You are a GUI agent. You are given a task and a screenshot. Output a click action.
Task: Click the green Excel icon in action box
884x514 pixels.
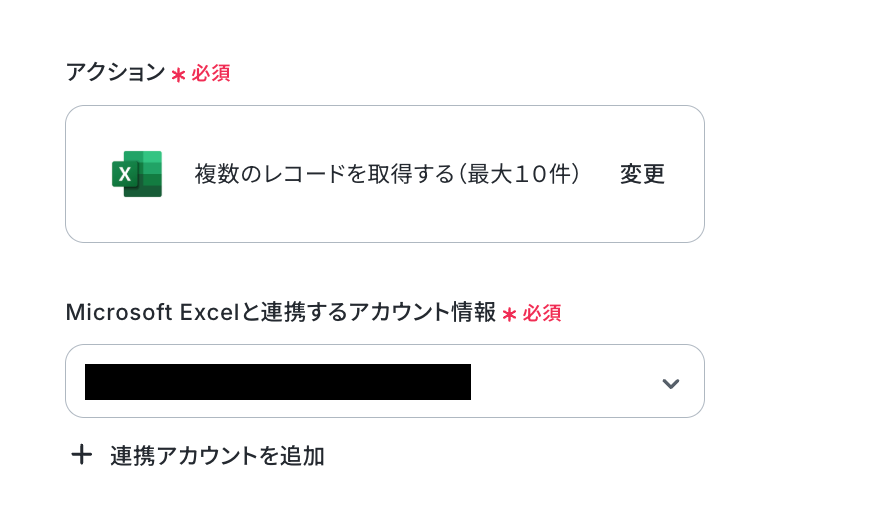(x=137, y=174)
